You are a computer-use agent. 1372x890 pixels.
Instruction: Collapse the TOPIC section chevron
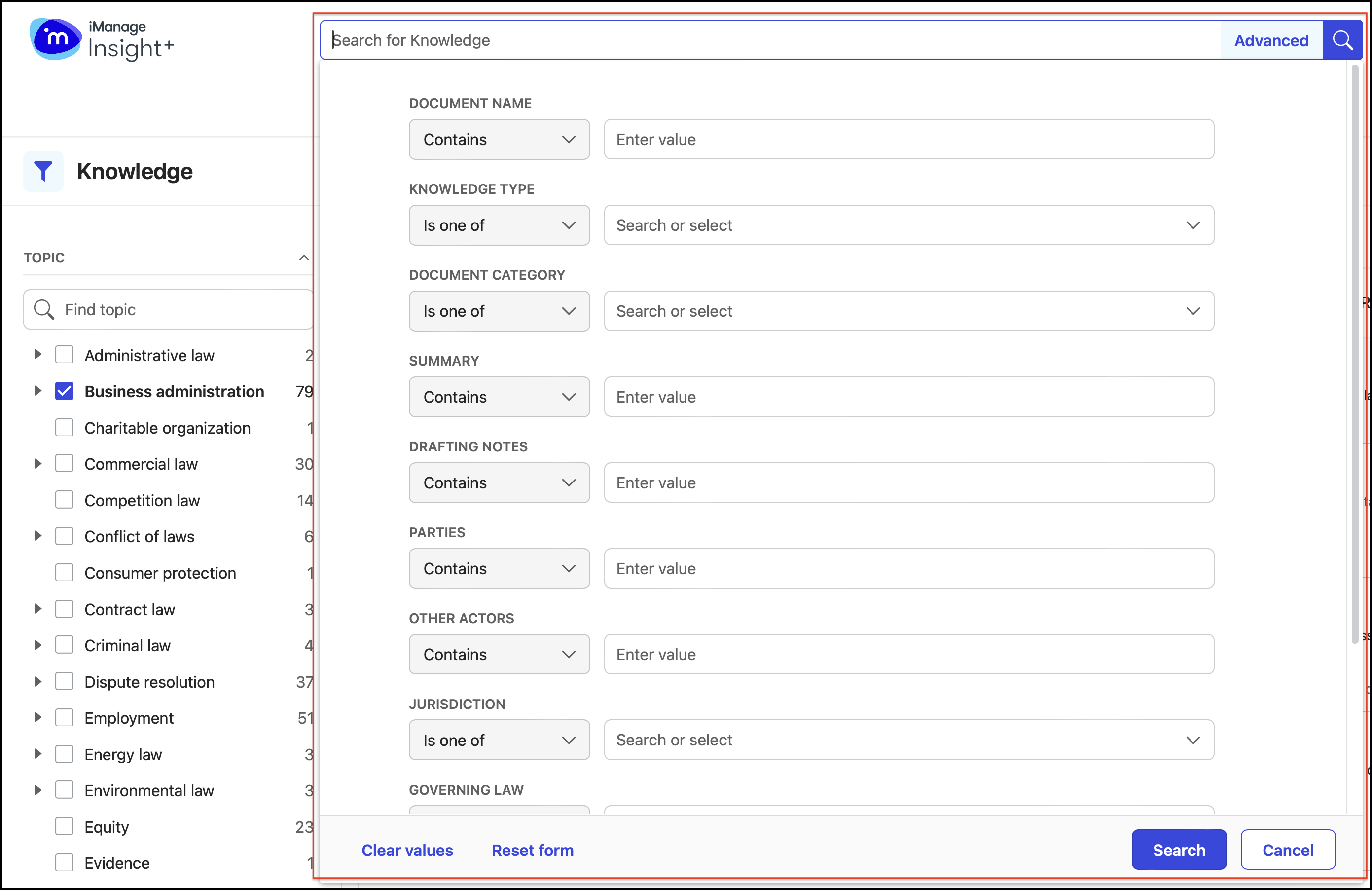[x=304, y=258]
